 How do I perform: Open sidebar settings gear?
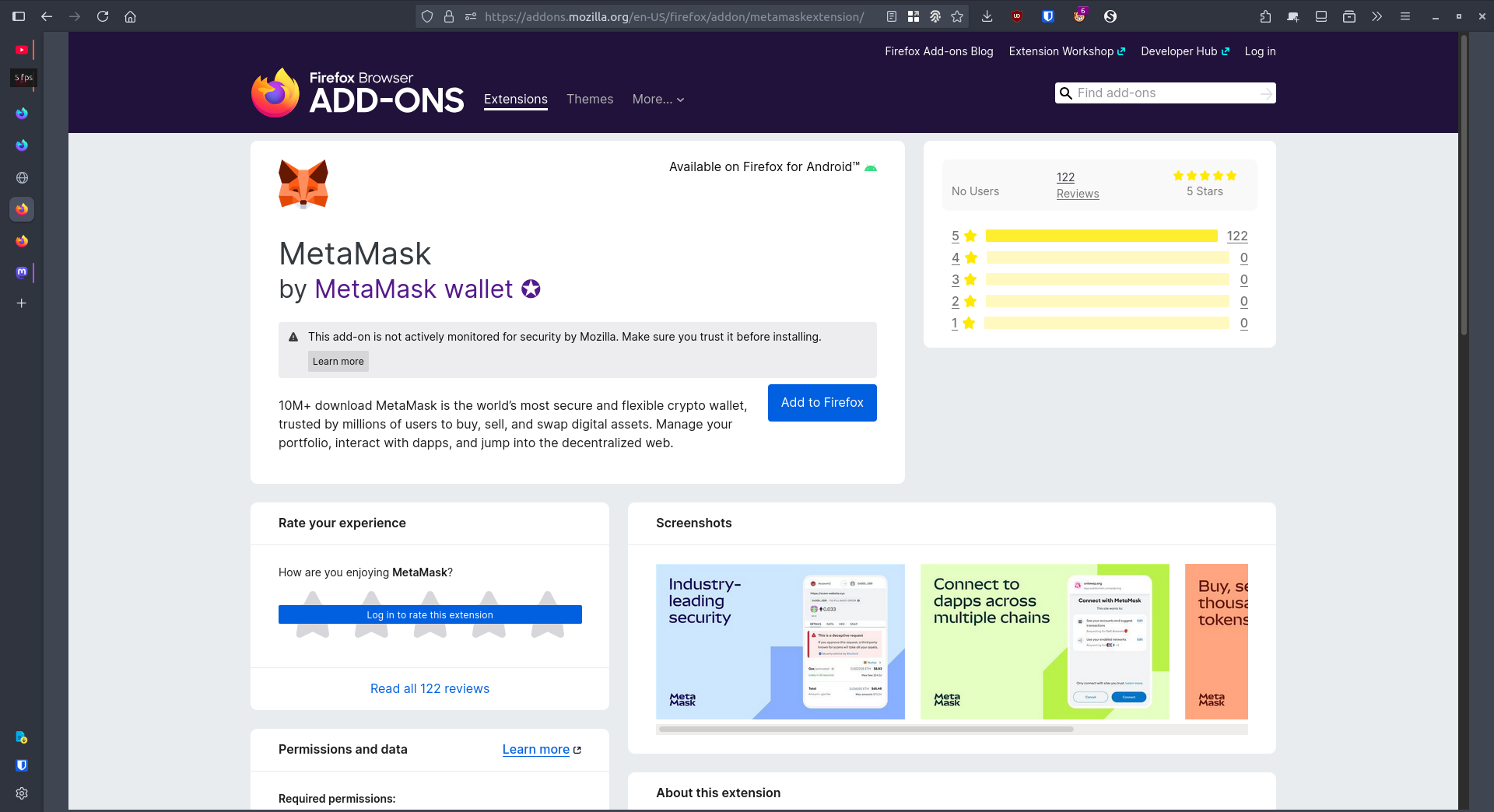[x=22, y=793]
